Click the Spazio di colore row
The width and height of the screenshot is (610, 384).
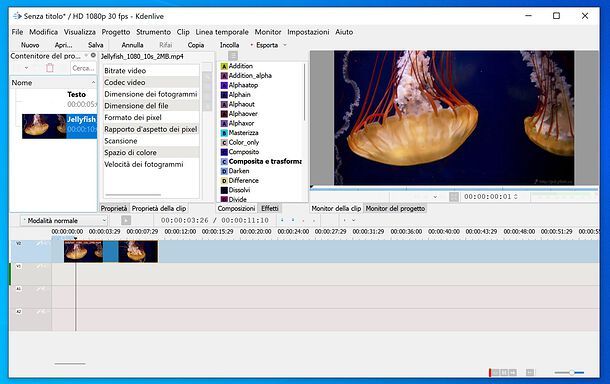(151, 153)
